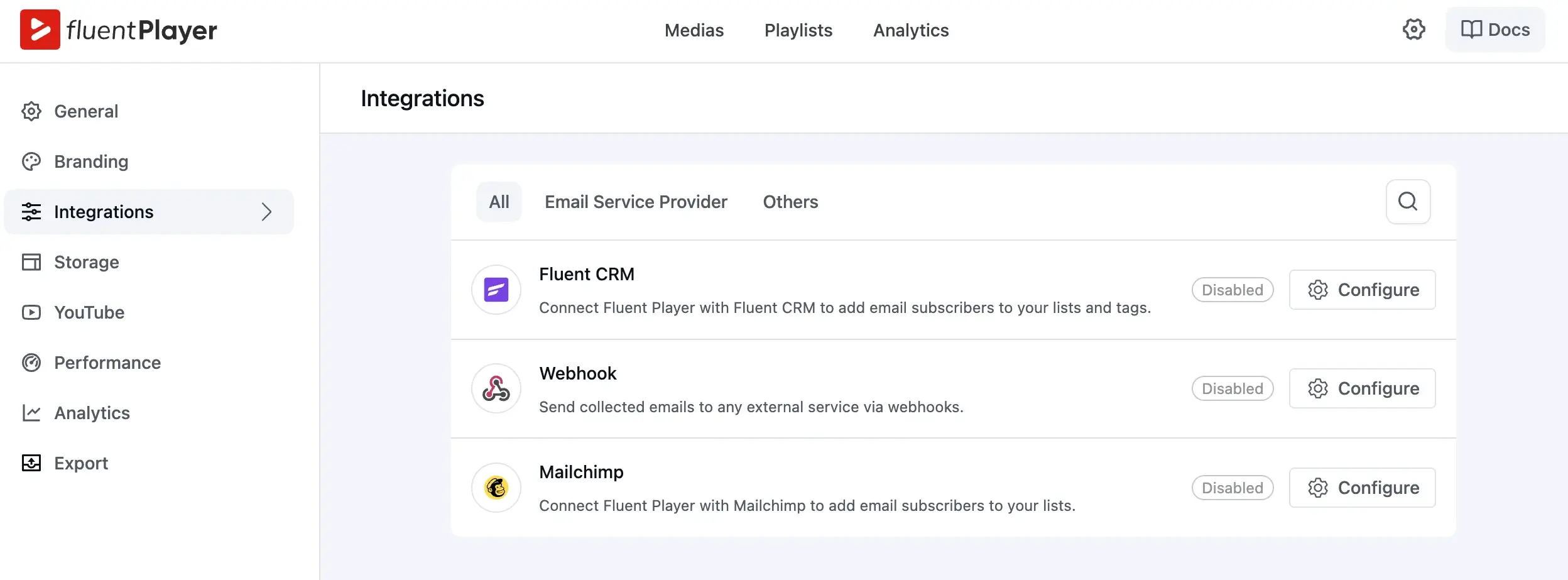Viewport: 1568px width, 580px height.
Task: Click the fluentPlayer logo
Action: point(119,30)
